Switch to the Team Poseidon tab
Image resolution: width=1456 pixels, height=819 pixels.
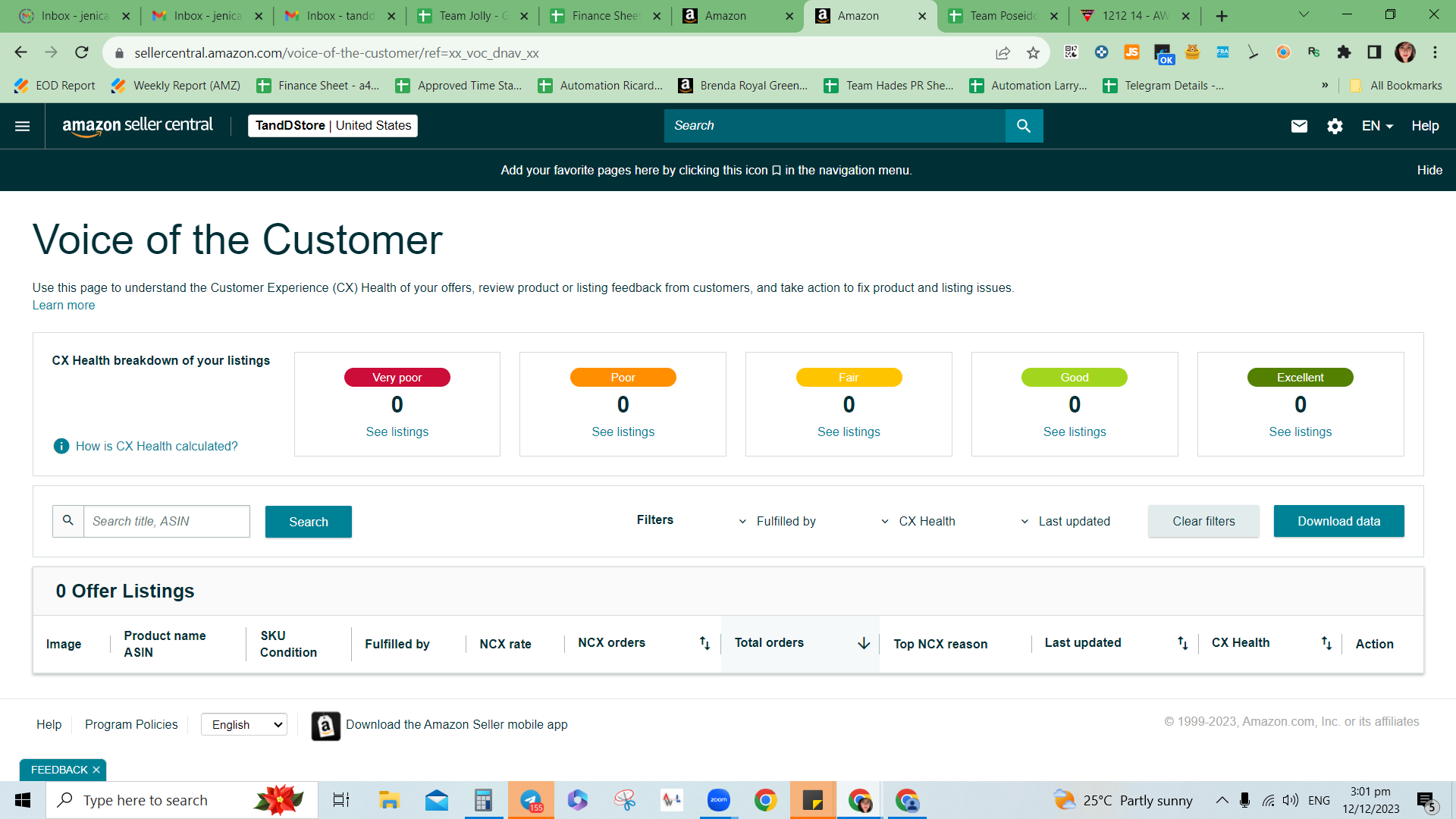pyautogui.click(x=1003, y=16)
